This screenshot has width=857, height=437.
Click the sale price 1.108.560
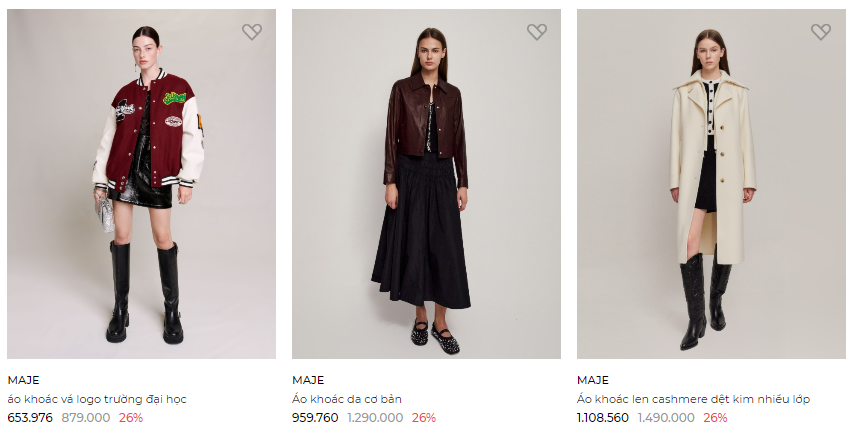coord(603,418)
